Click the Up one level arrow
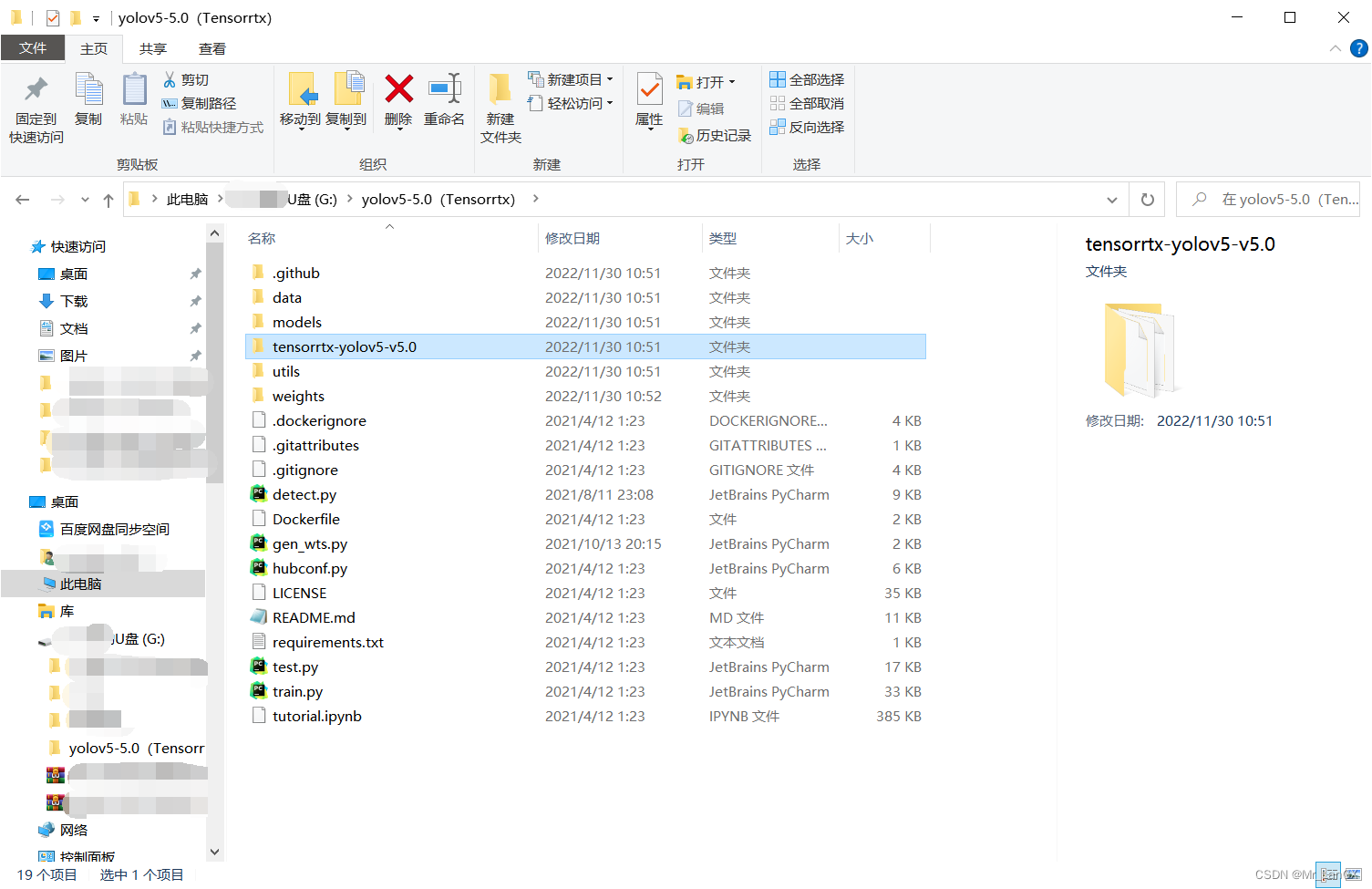 click(108, 200)
